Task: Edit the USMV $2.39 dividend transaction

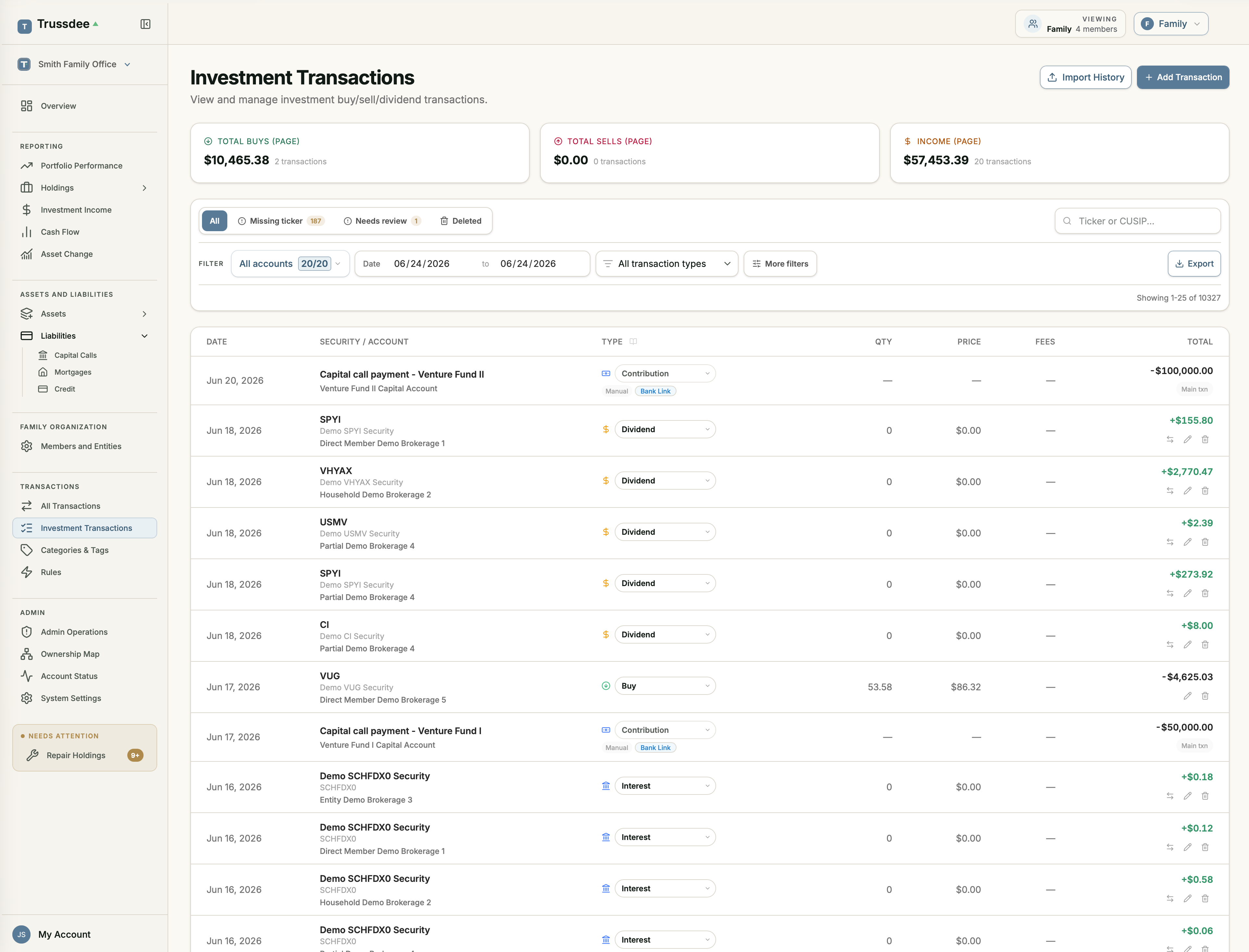Action: pyautogui.click(x=1187, y=542)
